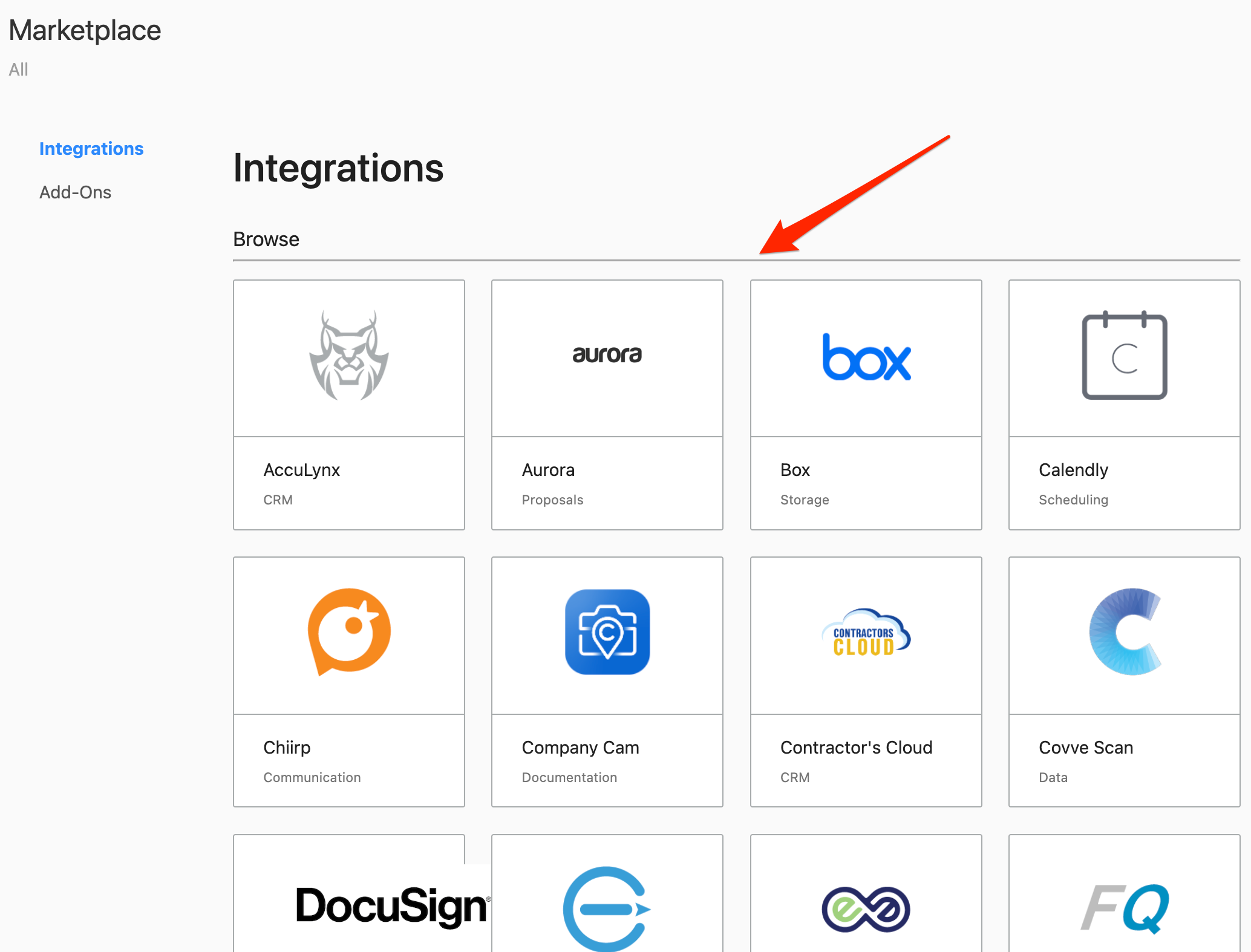The width and height of the screenshot is (1251, 952).
Task: Open the orange Chiirp bird icon
Action: tap(349, 632)
